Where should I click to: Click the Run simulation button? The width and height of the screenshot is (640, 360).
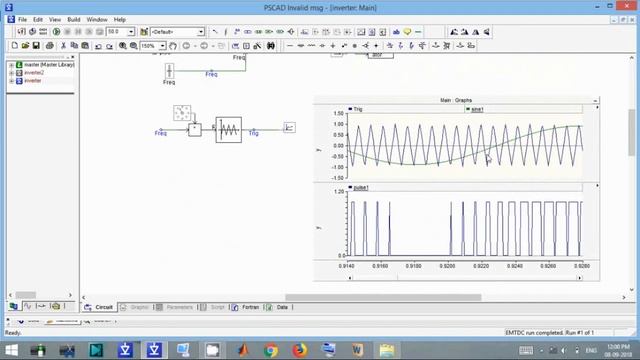[x=56, y=32]
